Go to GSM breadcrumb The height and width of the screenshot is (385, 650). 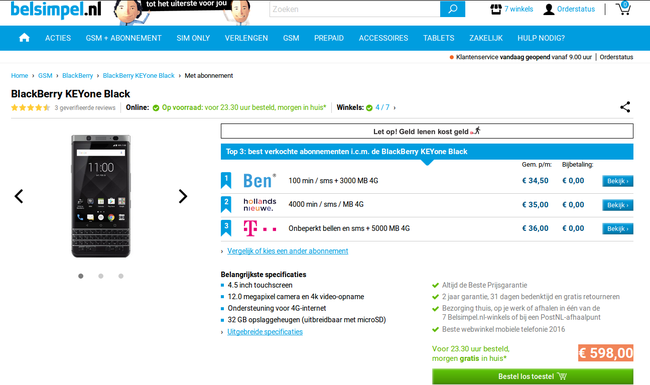click(45, 75)
